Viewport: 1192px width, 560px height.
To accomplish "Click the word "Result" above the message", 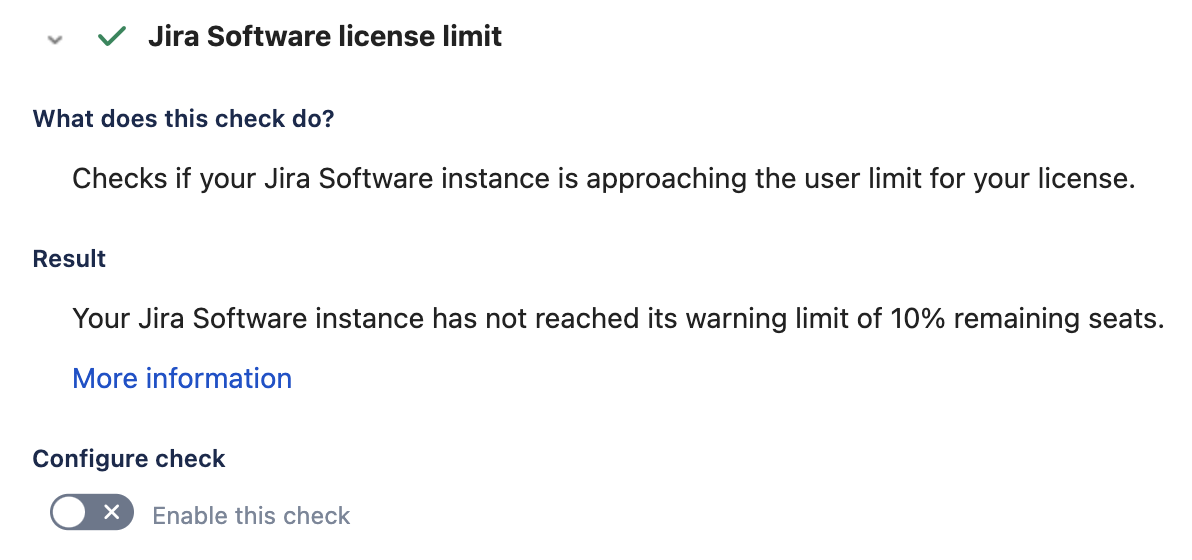I will coord(69,259).
